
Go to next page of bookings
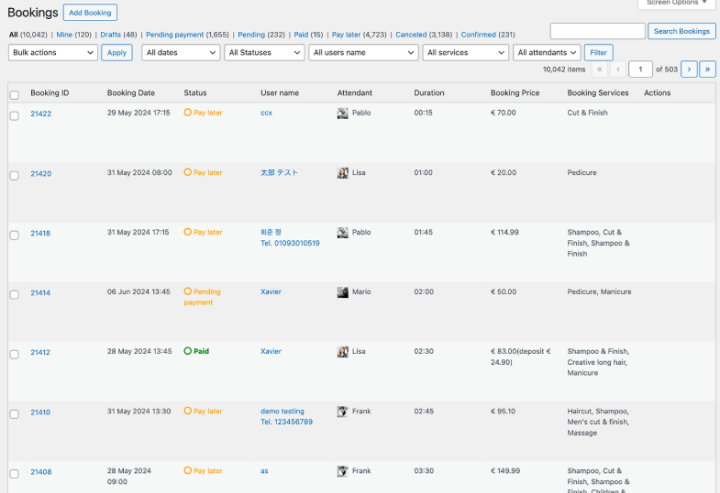[x=689, y=69]
